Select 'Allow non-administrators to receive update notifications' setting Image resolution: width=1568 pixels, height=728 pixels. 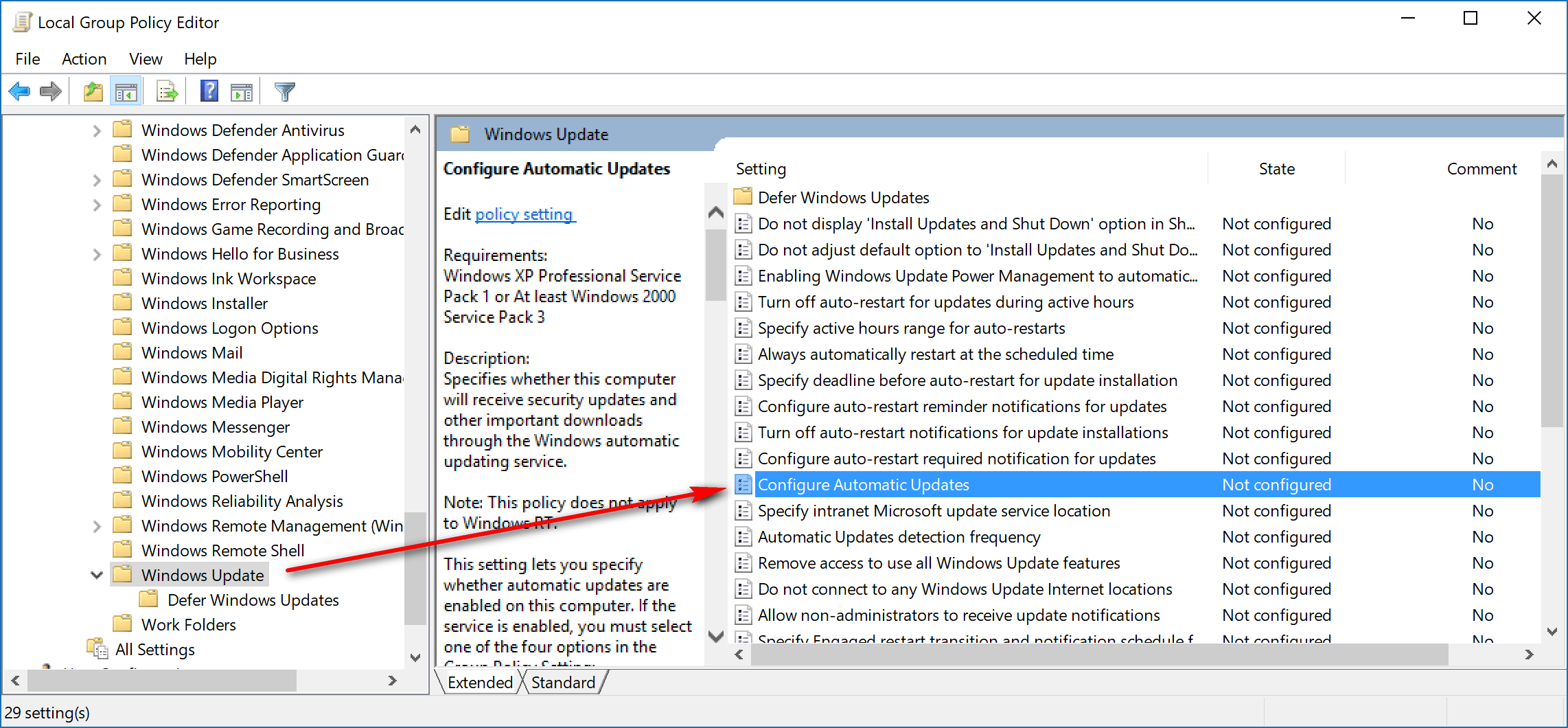pos(958,615)
